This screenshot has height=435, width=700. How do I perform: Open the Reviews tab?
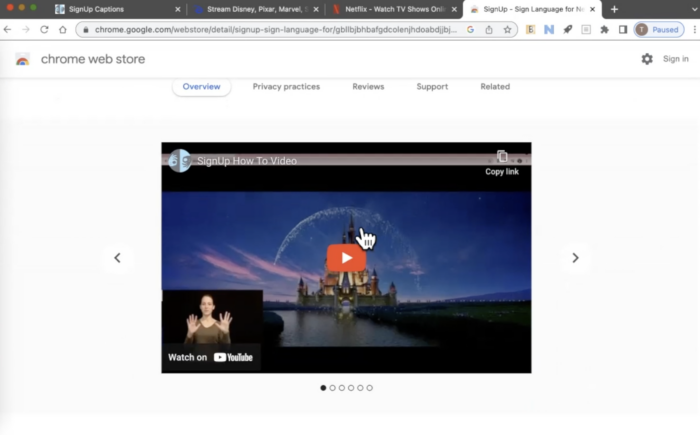click(x=368, y=87)
